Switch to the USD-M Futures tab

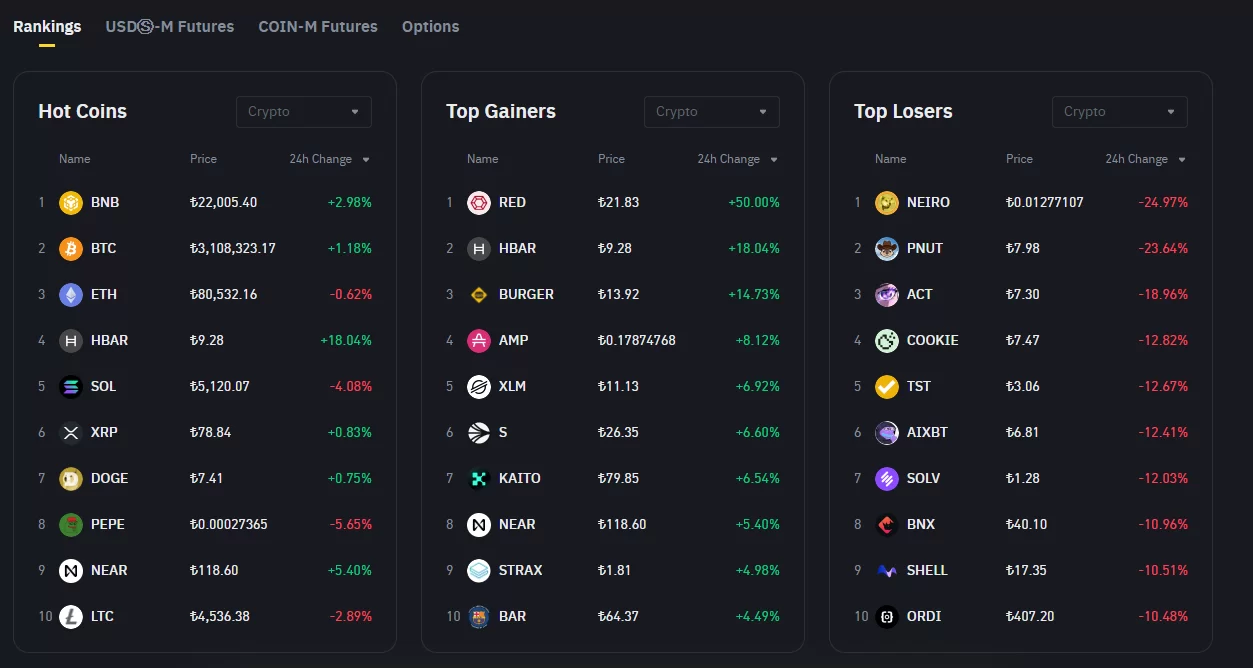(x=170, y=27)
